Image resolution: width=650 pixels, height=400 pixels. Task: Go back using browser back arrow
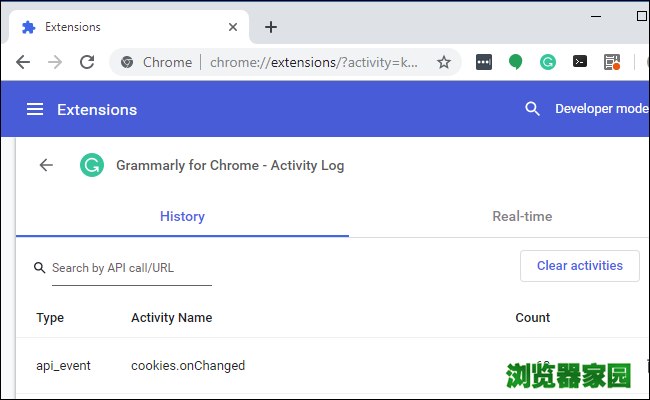(x=23, y=62)
